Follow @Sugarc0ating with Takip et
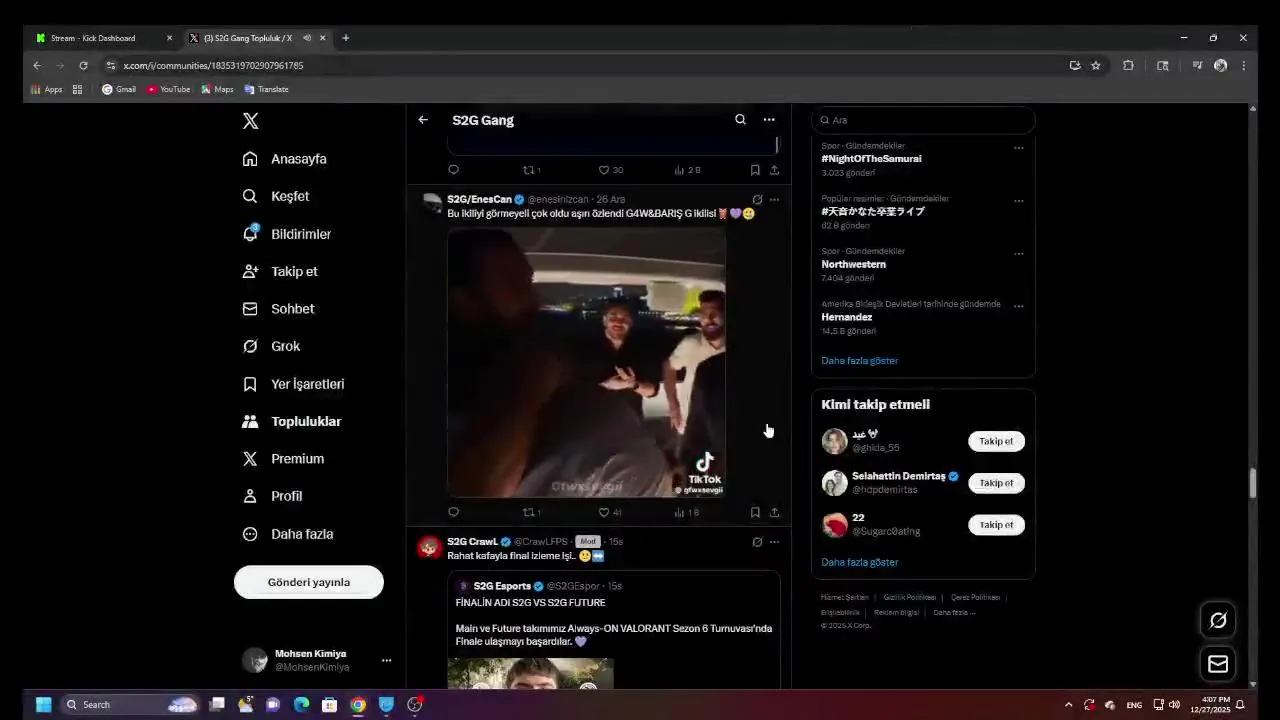The width and height of the screenshot is (1280, 720). coord(996,525)
